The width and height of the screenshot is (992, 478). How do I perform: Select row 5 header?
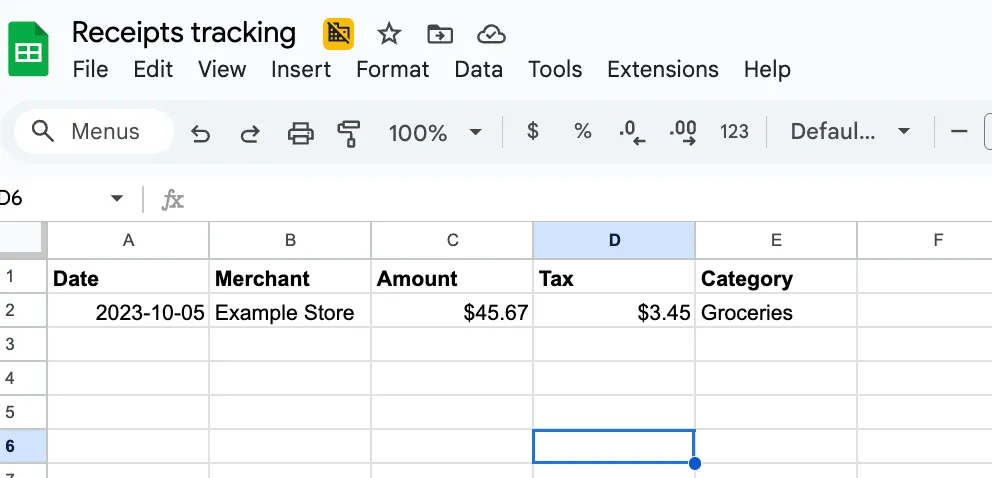coord(23,413)
